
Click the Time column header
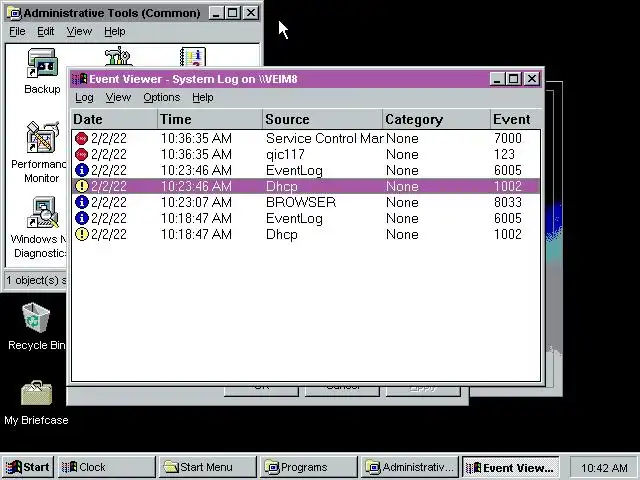210,119
